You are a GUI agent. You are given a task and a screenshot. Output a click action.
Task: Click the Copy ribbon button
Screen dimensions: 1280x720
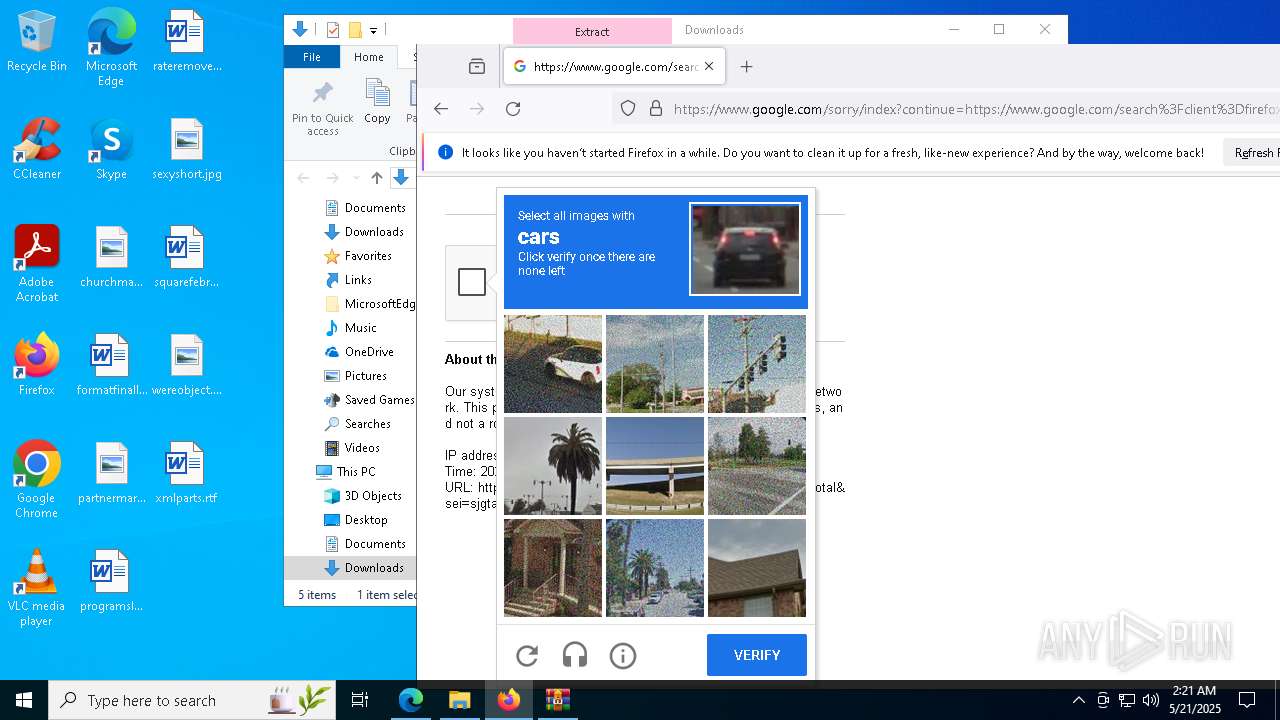click(x=377, y=103)
